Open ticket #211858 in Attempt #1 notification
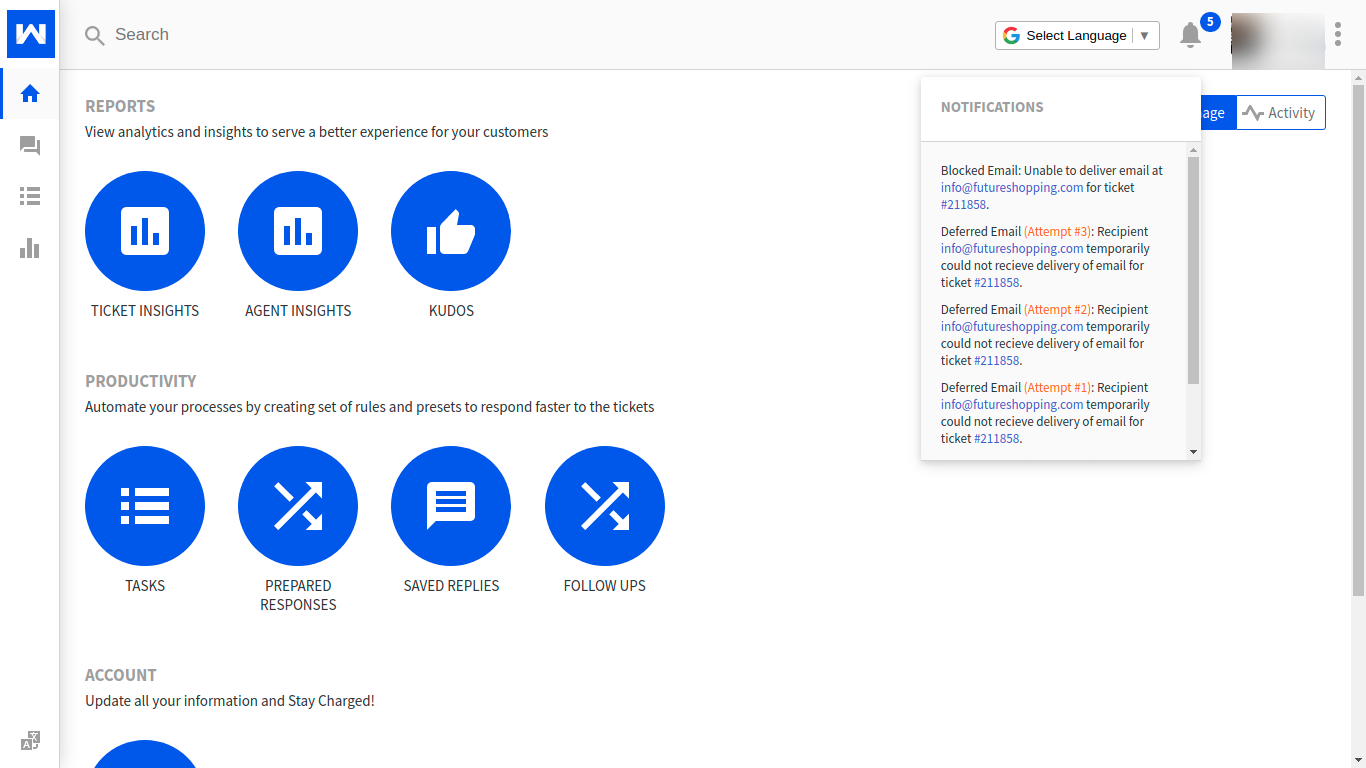The width and height of the screenshot is (1366, 768). pyautogui.click(x=997, y=438)
